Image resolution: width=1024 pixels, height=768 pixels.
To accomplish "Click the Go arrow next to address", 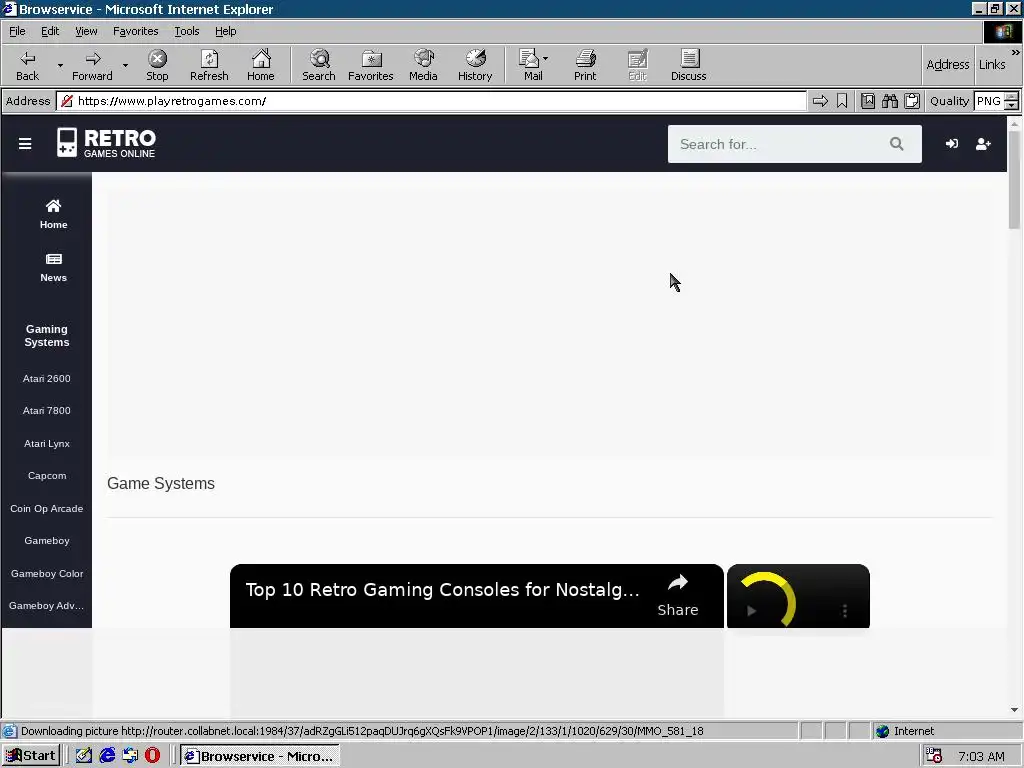I will pos(820,101).
